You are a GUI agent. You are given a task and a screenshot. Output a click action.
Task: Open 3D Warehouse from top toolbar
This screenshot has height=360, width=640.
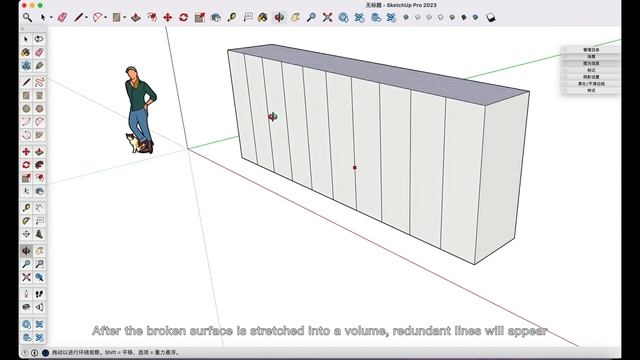(x=343, y=17)
